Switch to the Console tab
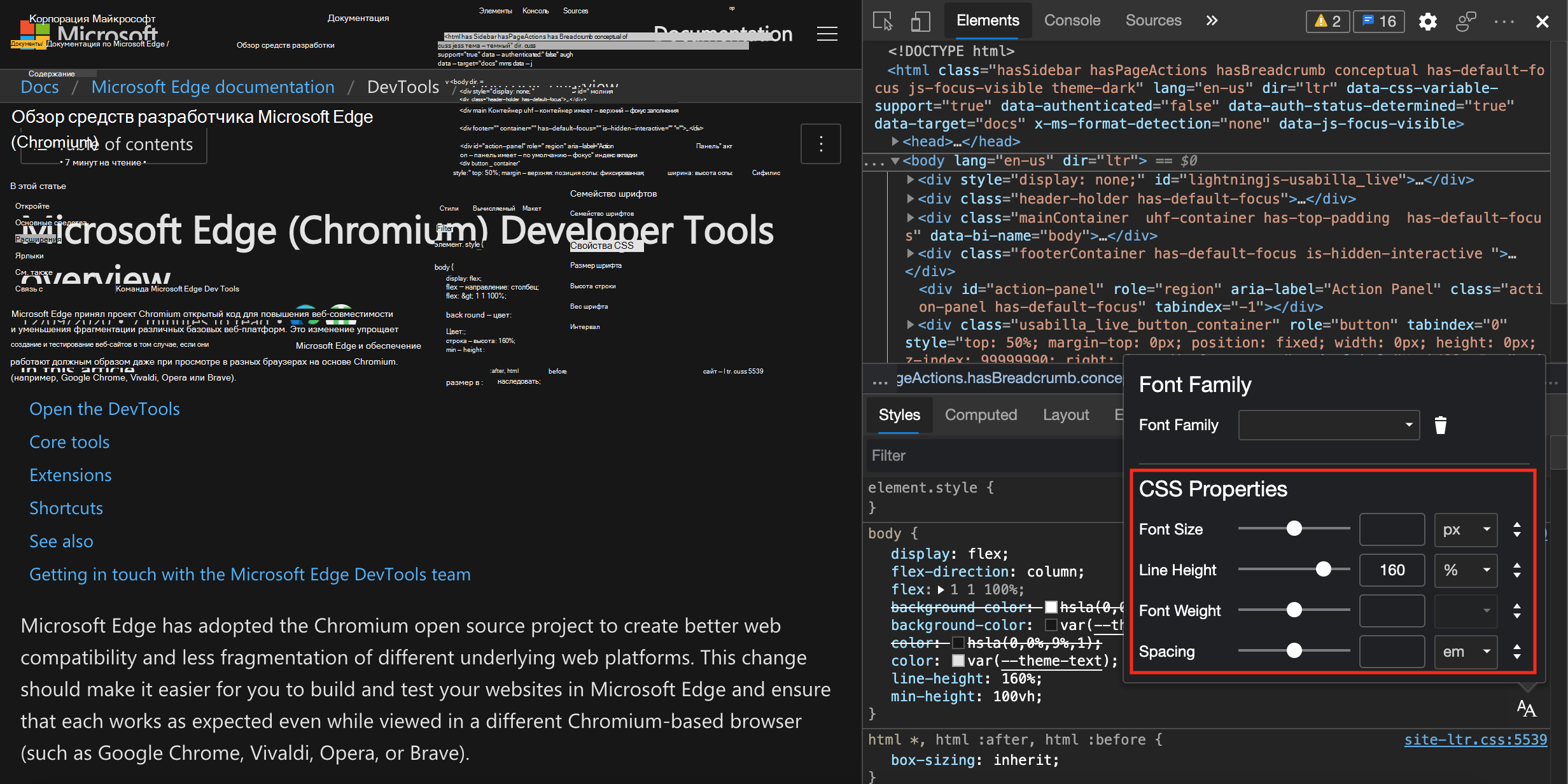 click(x=1072, y=20)
